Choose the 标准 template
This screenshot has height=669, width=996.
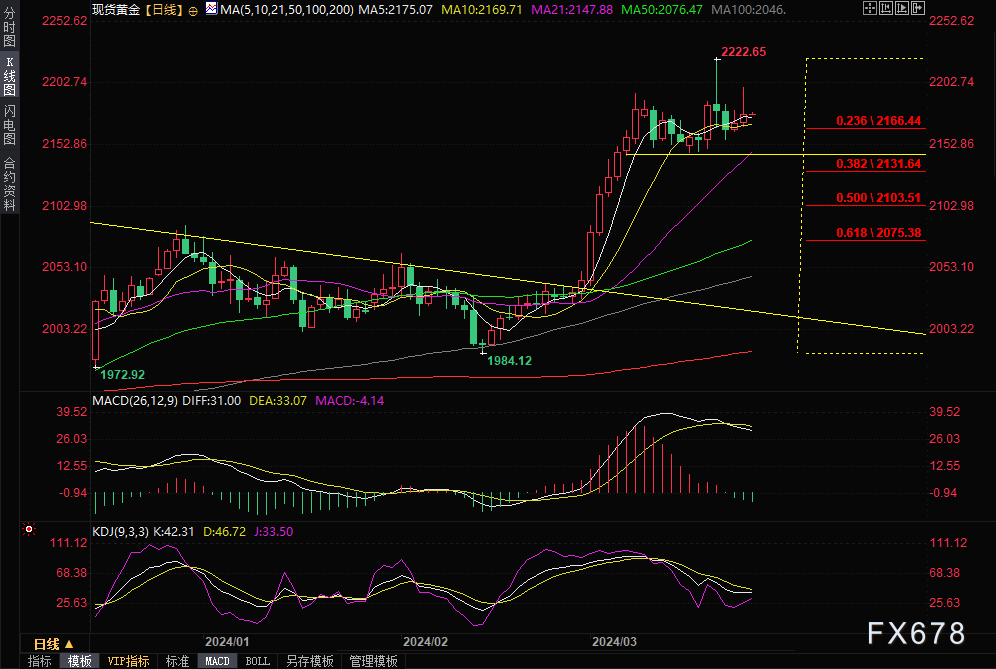177,661
